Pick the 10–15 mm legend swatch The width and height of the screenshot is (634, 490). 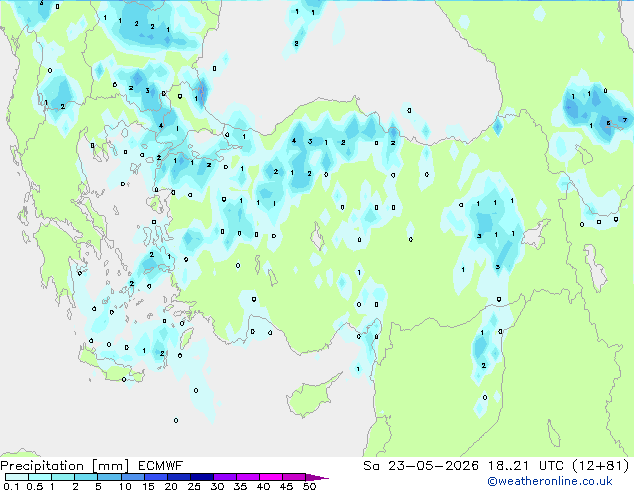133,477
